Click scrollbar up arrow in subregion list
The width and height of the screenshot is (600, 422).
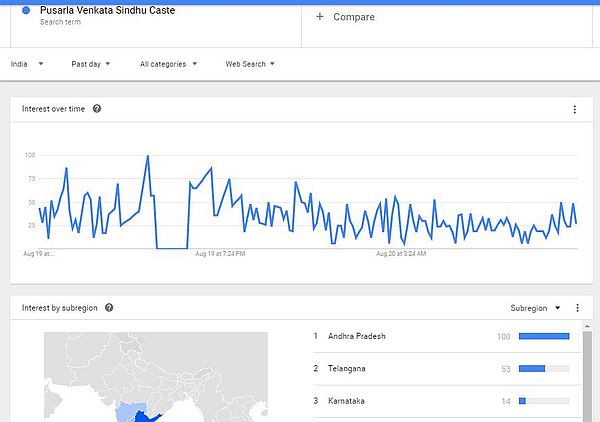tap(587, 326)
